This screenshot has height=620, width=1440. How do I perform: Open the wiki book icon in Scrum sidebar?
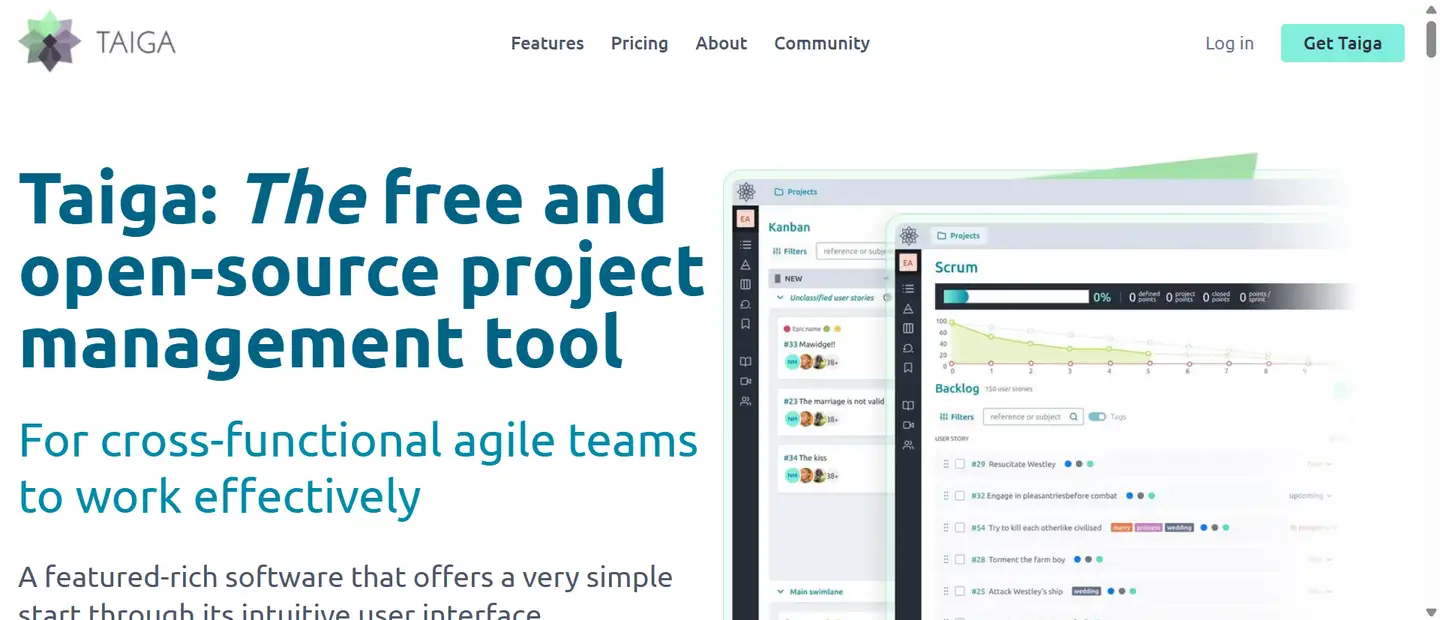click(908, 405)
